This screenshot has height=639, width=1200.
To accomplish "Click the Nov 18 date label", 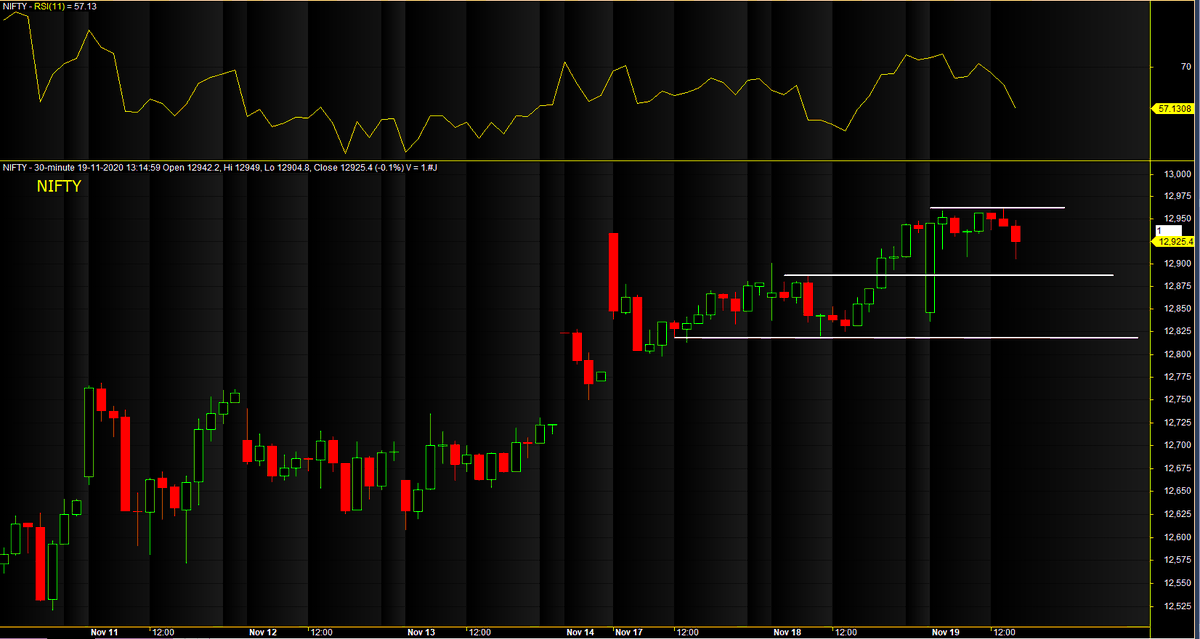I will [788, 633].
